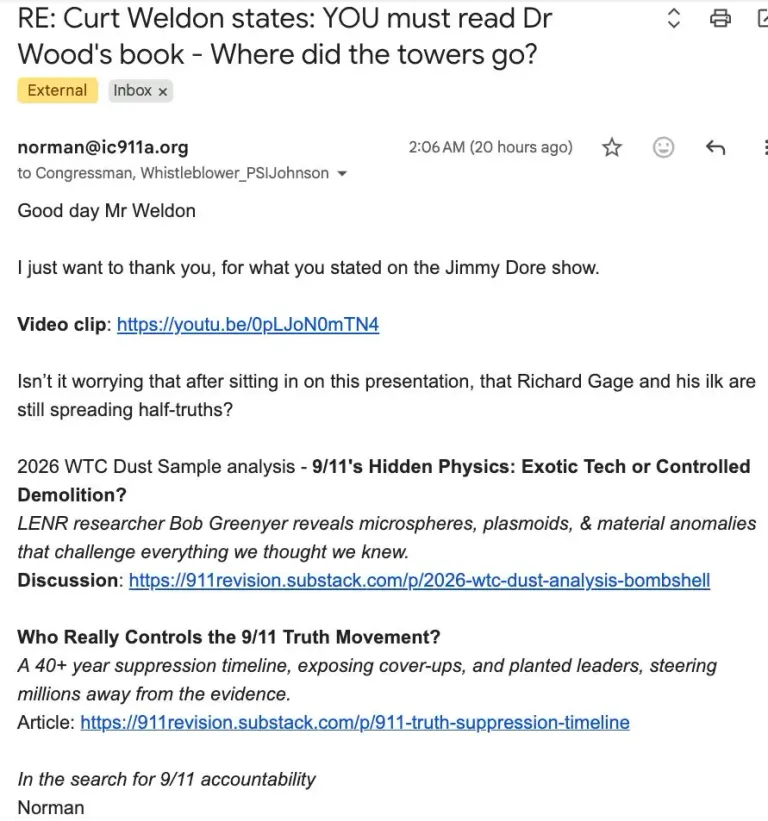Click sender address norman@ic911a.org

[103, 147]
